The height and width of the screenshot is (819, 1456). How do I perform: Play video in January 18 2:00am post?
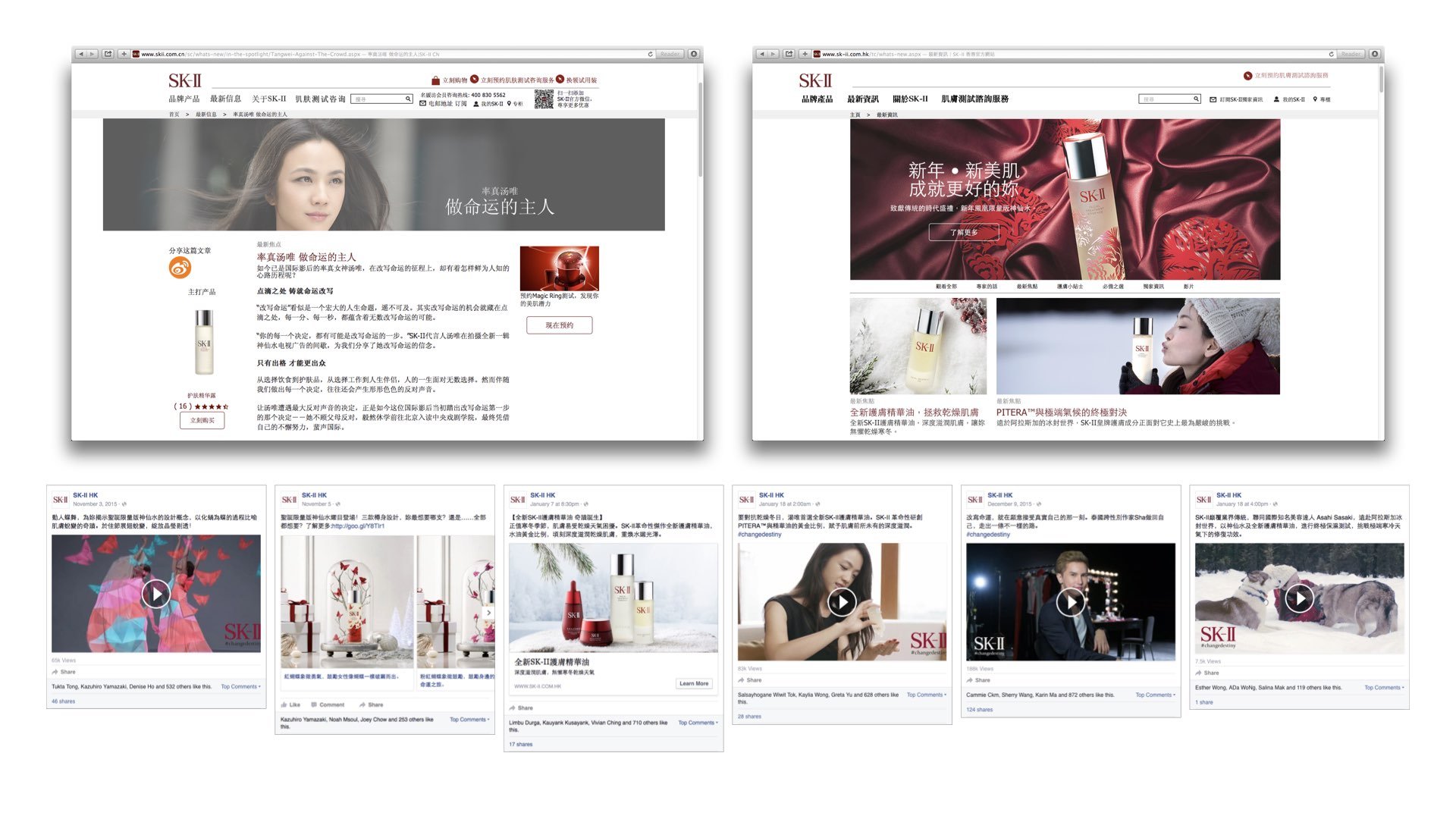pyautogui.click(x=842, y=601)
